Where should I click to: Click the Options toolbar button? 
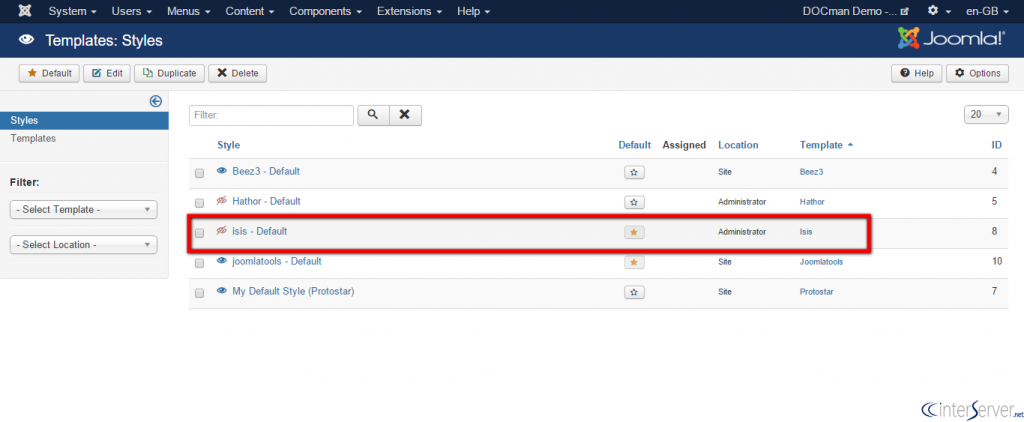(978, 73)
